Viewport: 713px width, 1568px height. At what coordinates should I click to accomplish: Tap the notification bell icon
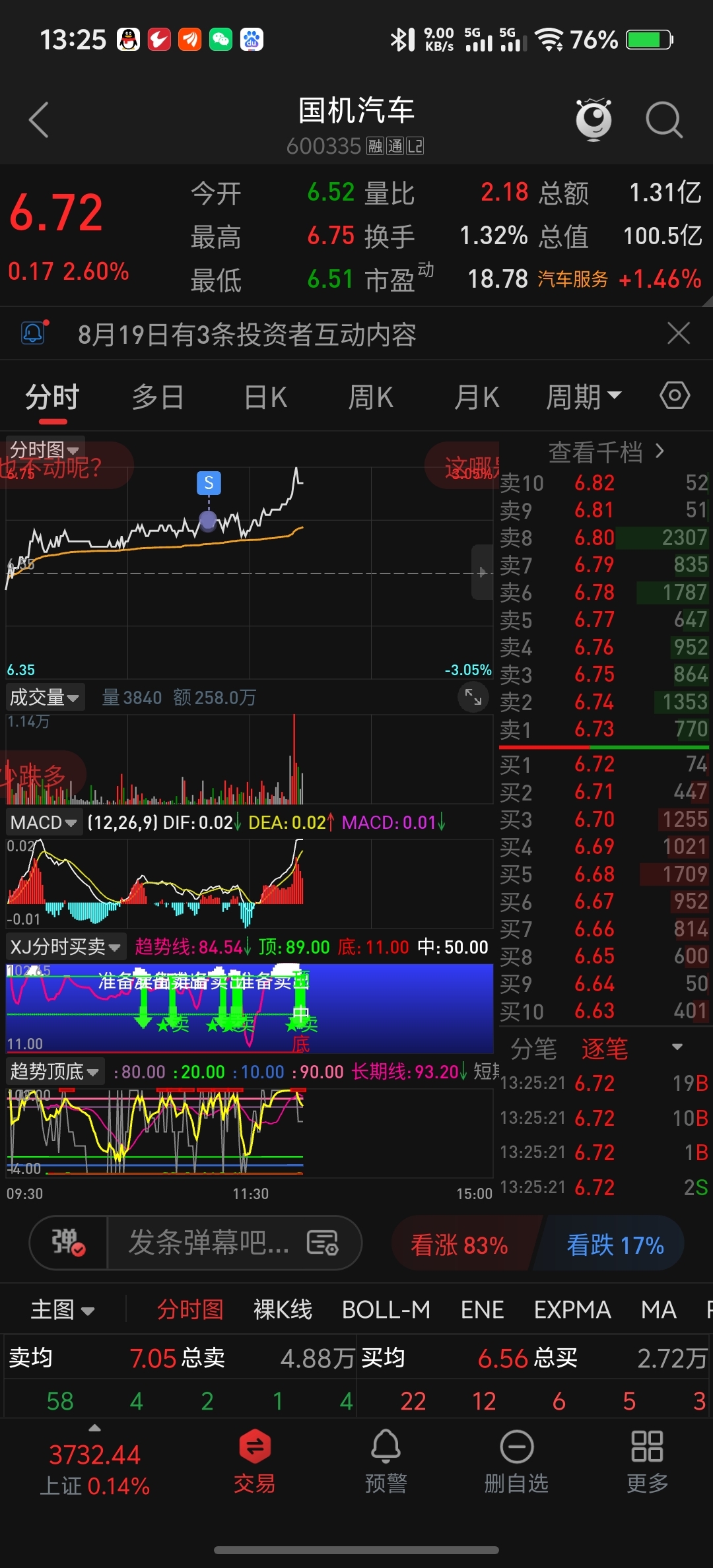pos(34,333)
